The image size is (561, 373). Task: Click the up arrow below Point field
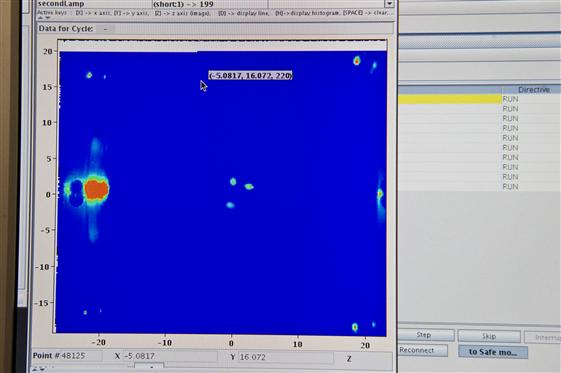tap(35, 369)
